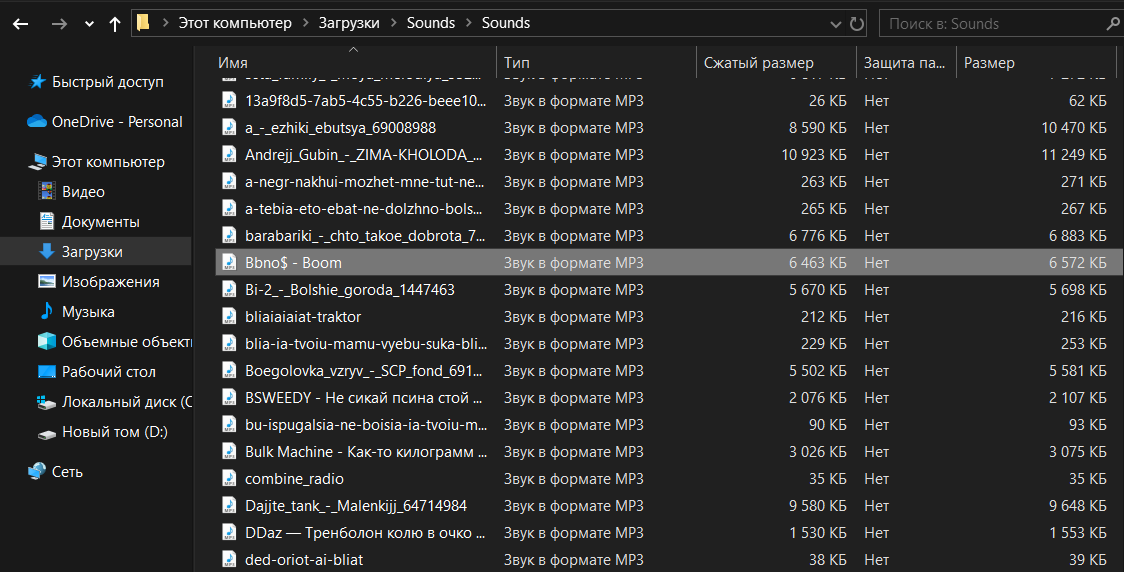Select file name Bi-2_-_Bolshie_goroda_1447463

click(x=350, y=290)
